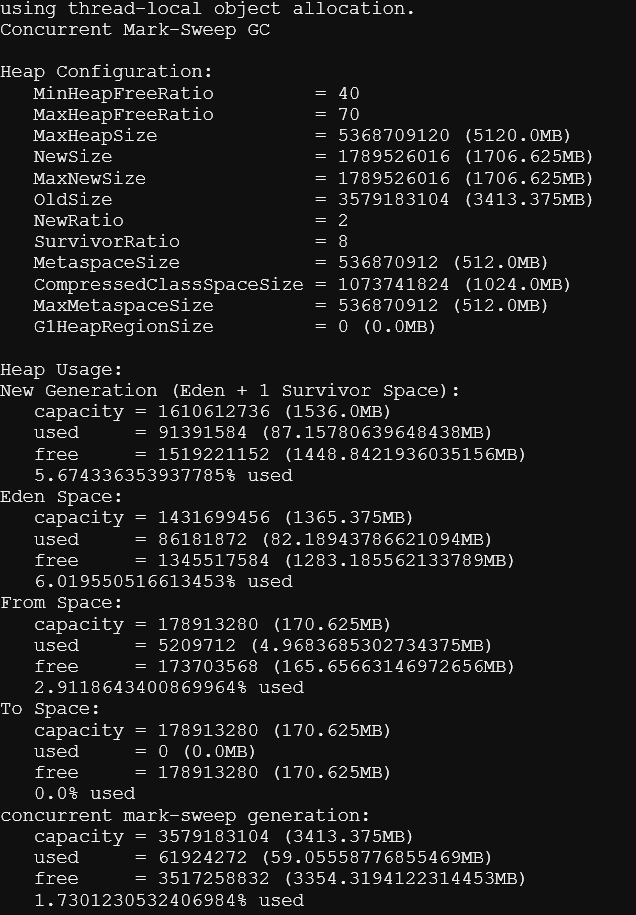Click the MaxHeapFreeRatio value 70
Image resolution: width=636 pixels, height=915 pixels.
(349, 114)
